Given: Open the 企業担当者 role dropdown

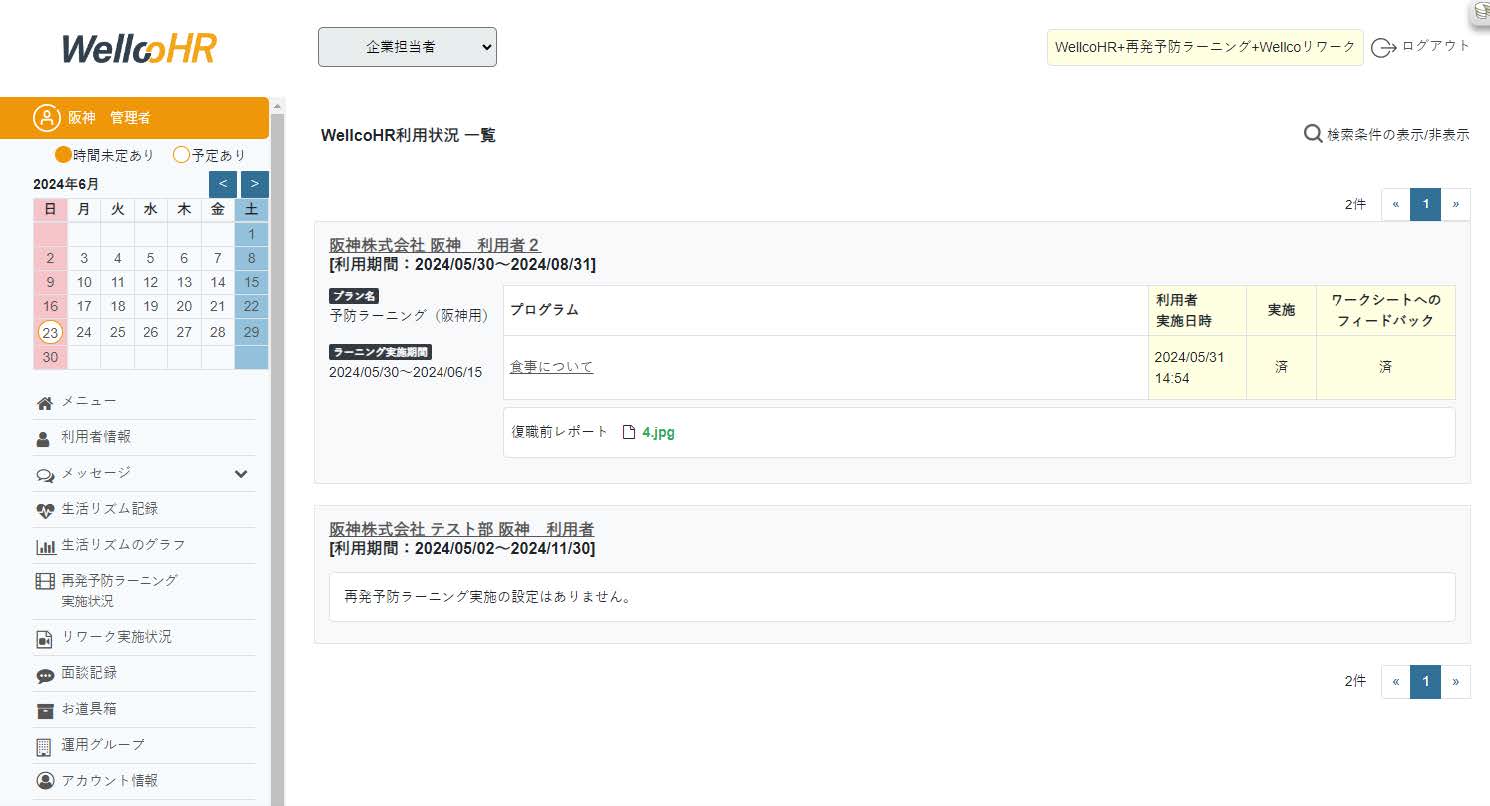Looking at the screenshot, I should [407, 47].
